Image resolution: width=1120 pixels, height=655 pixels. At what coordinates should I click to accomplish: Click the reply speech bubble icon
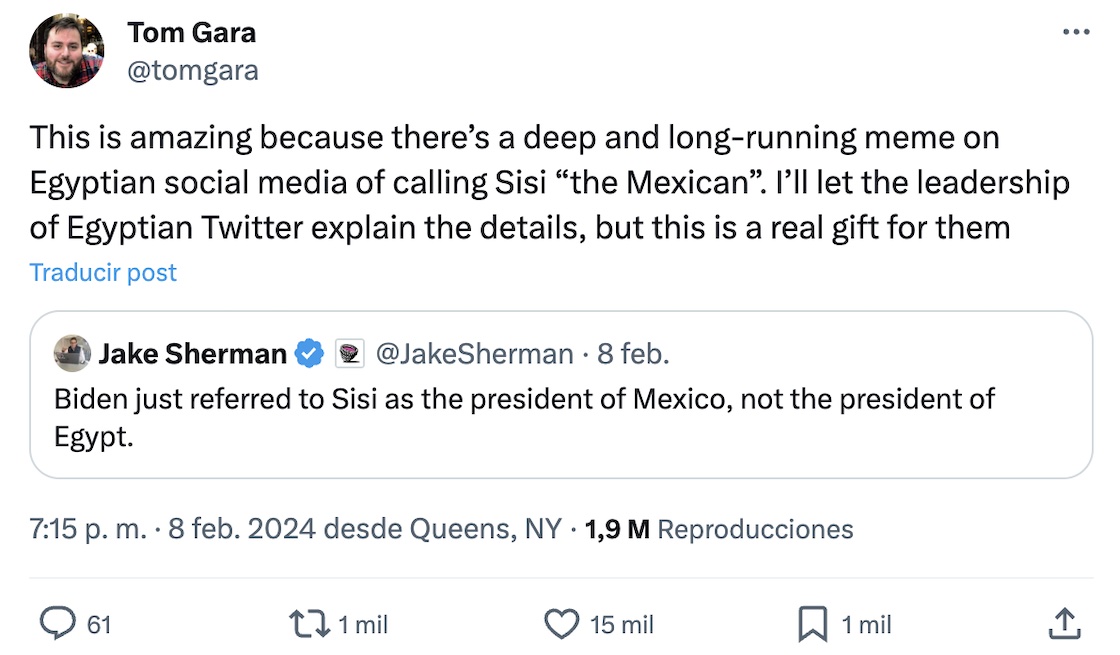[x=58, y=624]
